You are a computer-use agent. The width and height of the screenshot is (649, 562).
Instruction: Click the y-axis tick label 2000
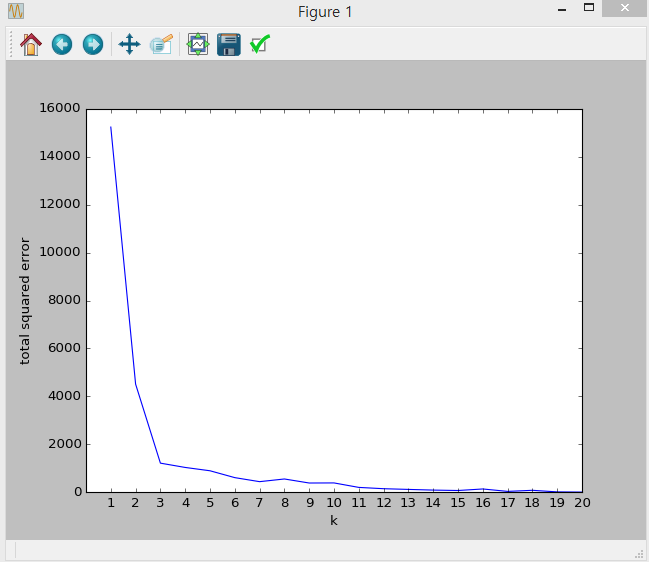point(64,444)
